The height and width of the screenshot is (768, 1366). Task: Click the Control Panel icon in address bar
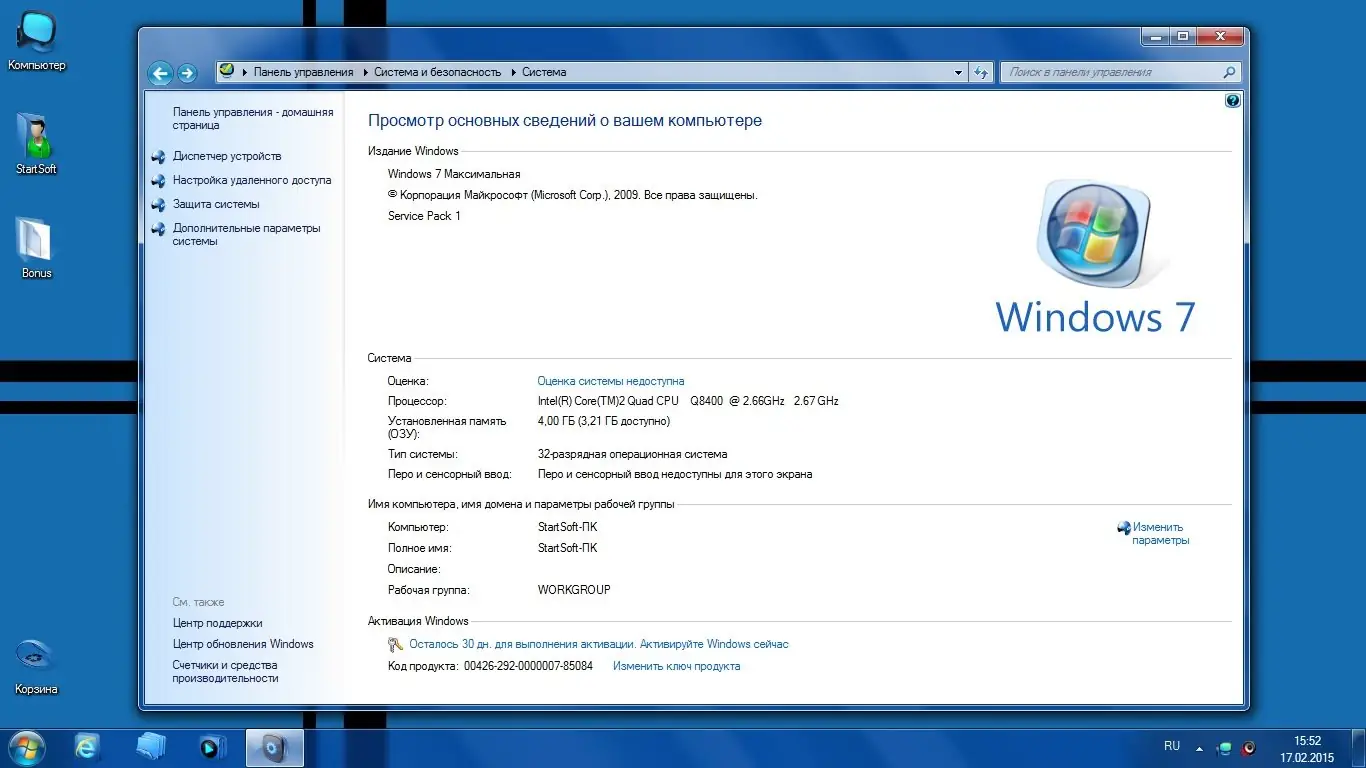coord(227,71)
